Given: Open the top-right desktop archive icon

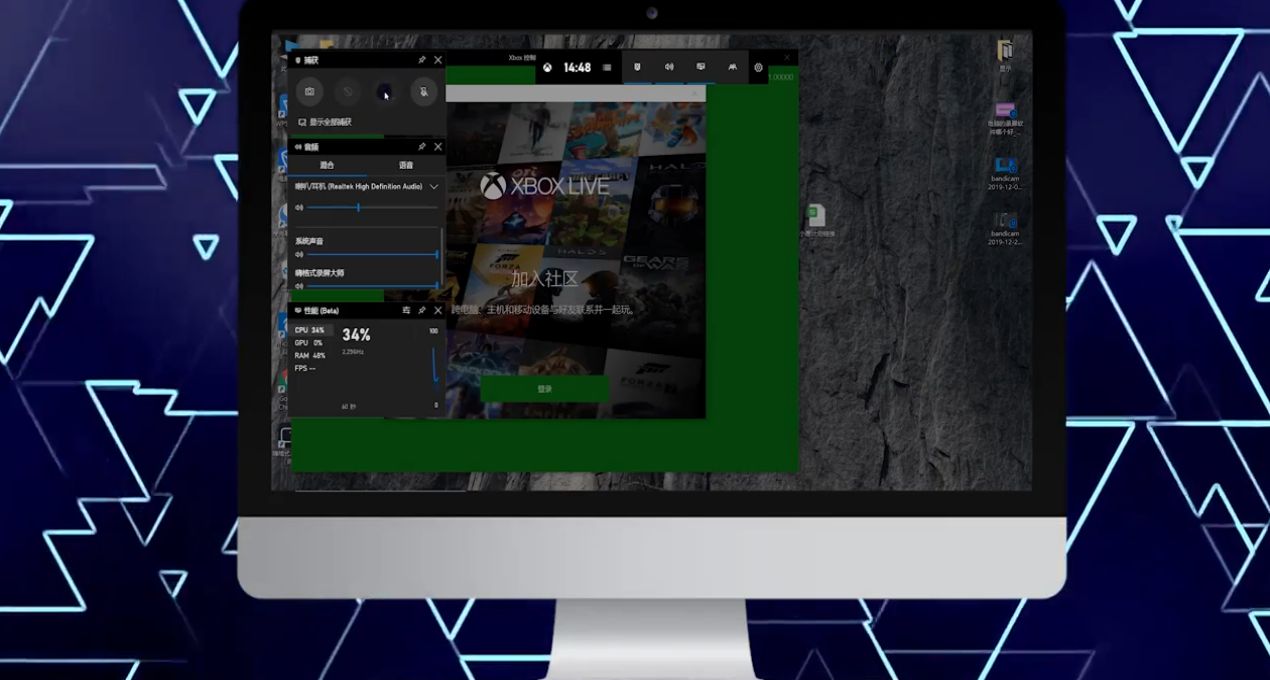Looking at the screenshot, I should pyautogui.click(x=1005, y=54).
